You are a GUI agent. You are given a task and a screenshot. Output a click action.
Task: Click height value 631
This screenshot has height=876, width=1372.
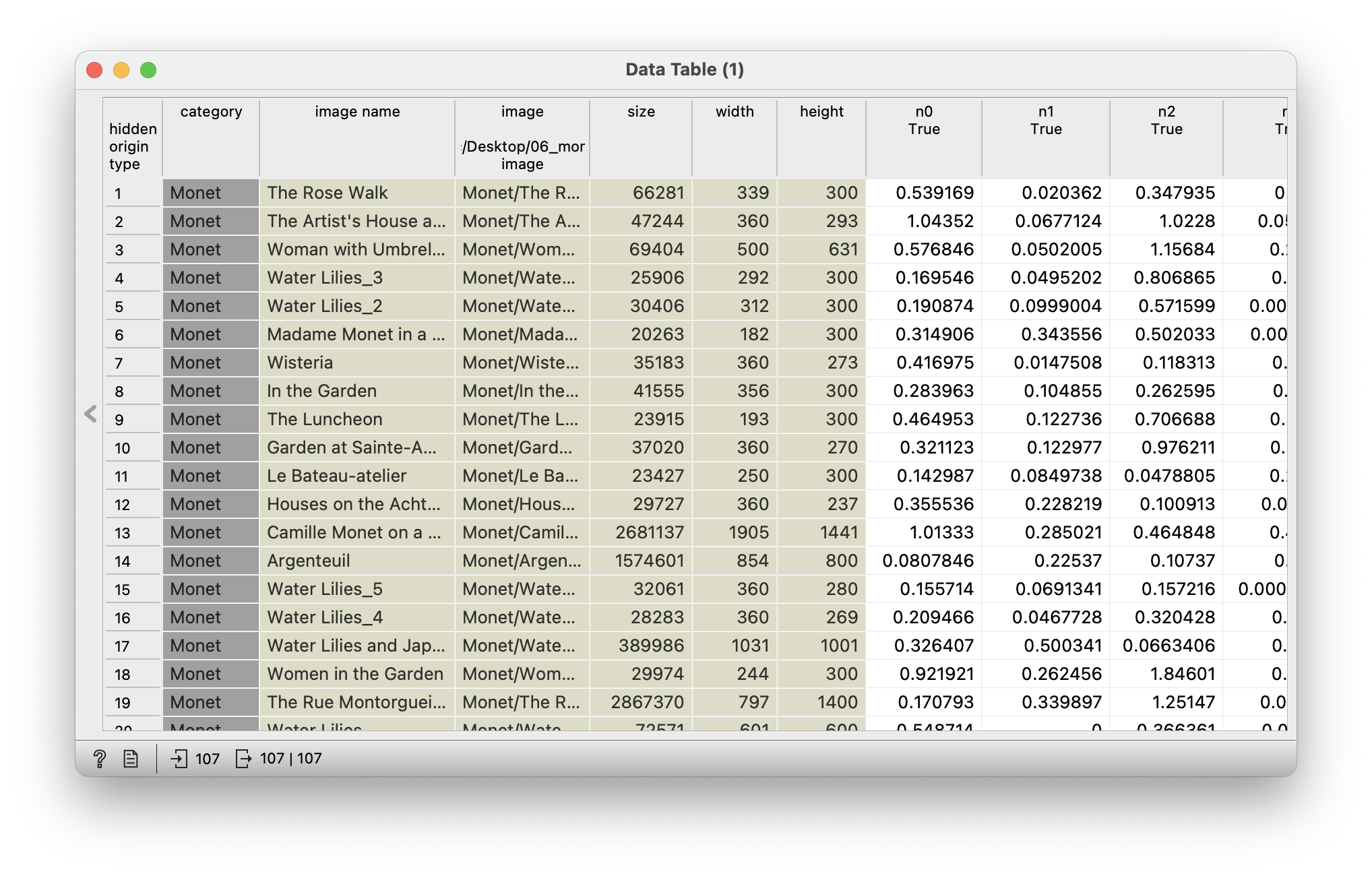pyautogui.click(x=821, y=249)
